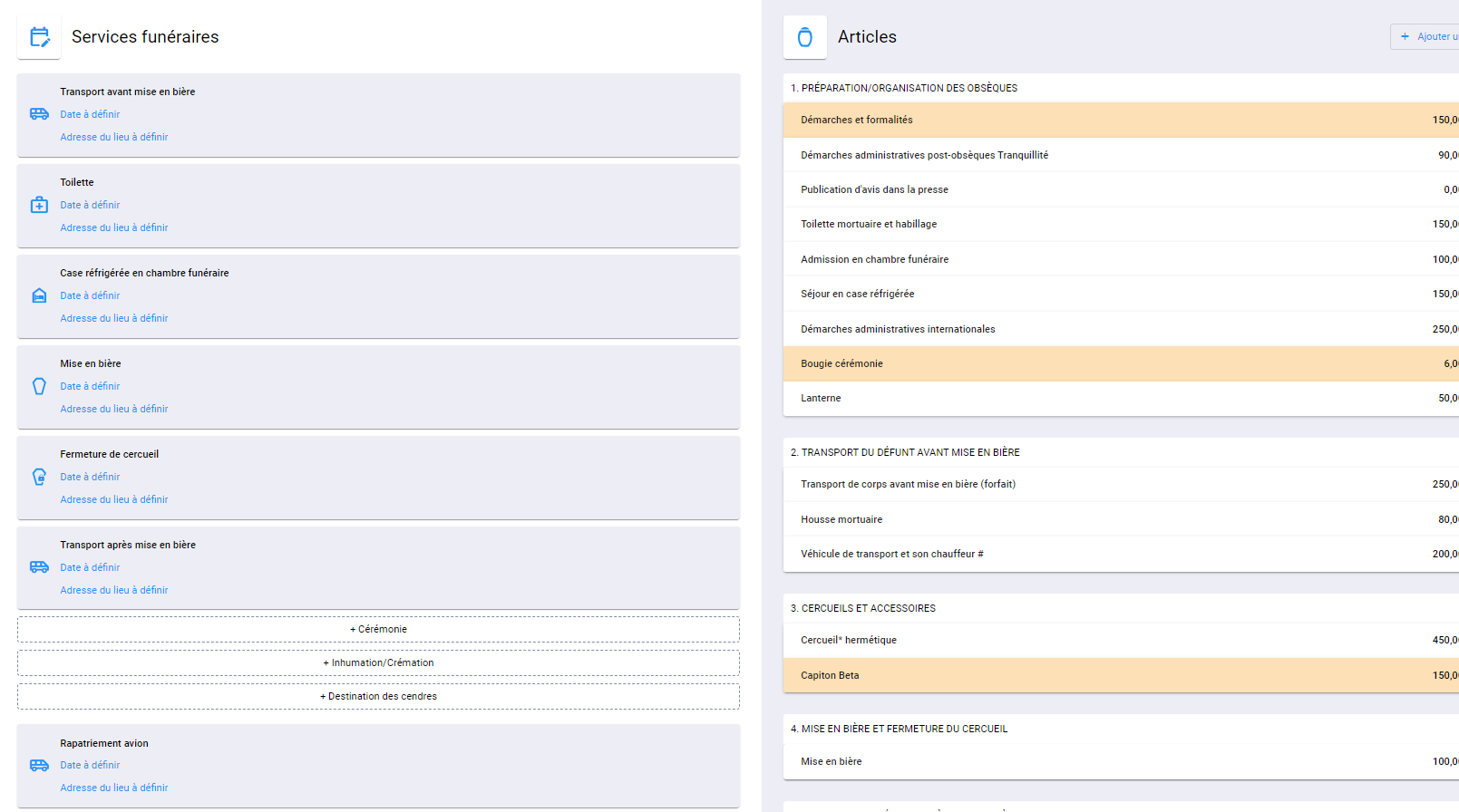Click the Services funéraires calendar edit icon
This screenshot has height=812, width=1459.
pos(39,37)
